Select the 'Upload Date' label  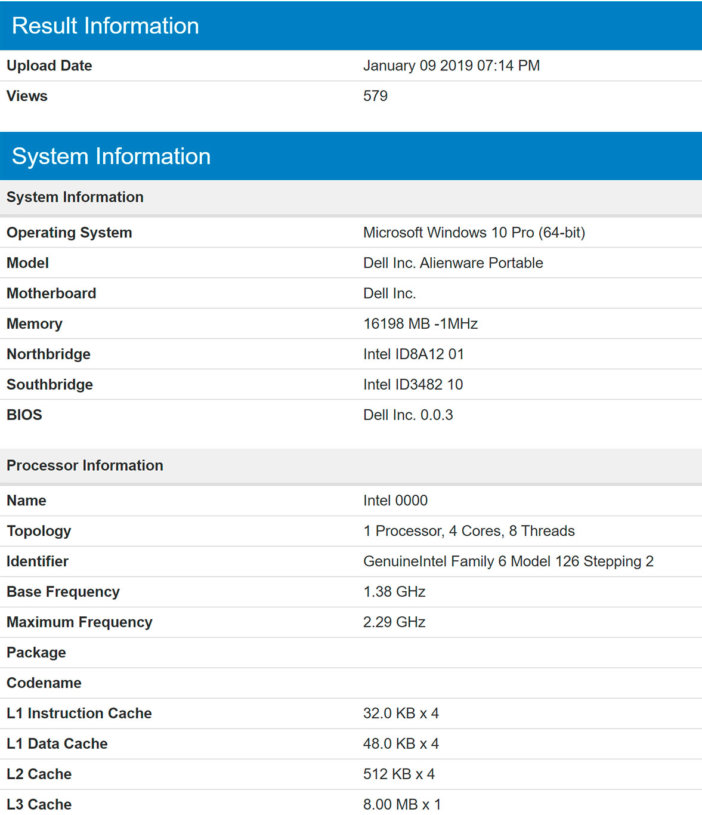[x=49, y=65]
